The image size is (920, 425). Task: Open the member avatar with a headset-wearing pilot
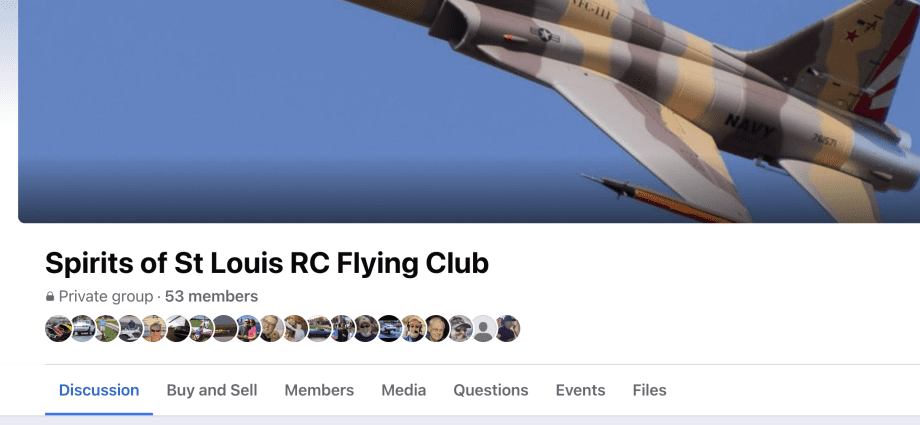coord(413,328)
